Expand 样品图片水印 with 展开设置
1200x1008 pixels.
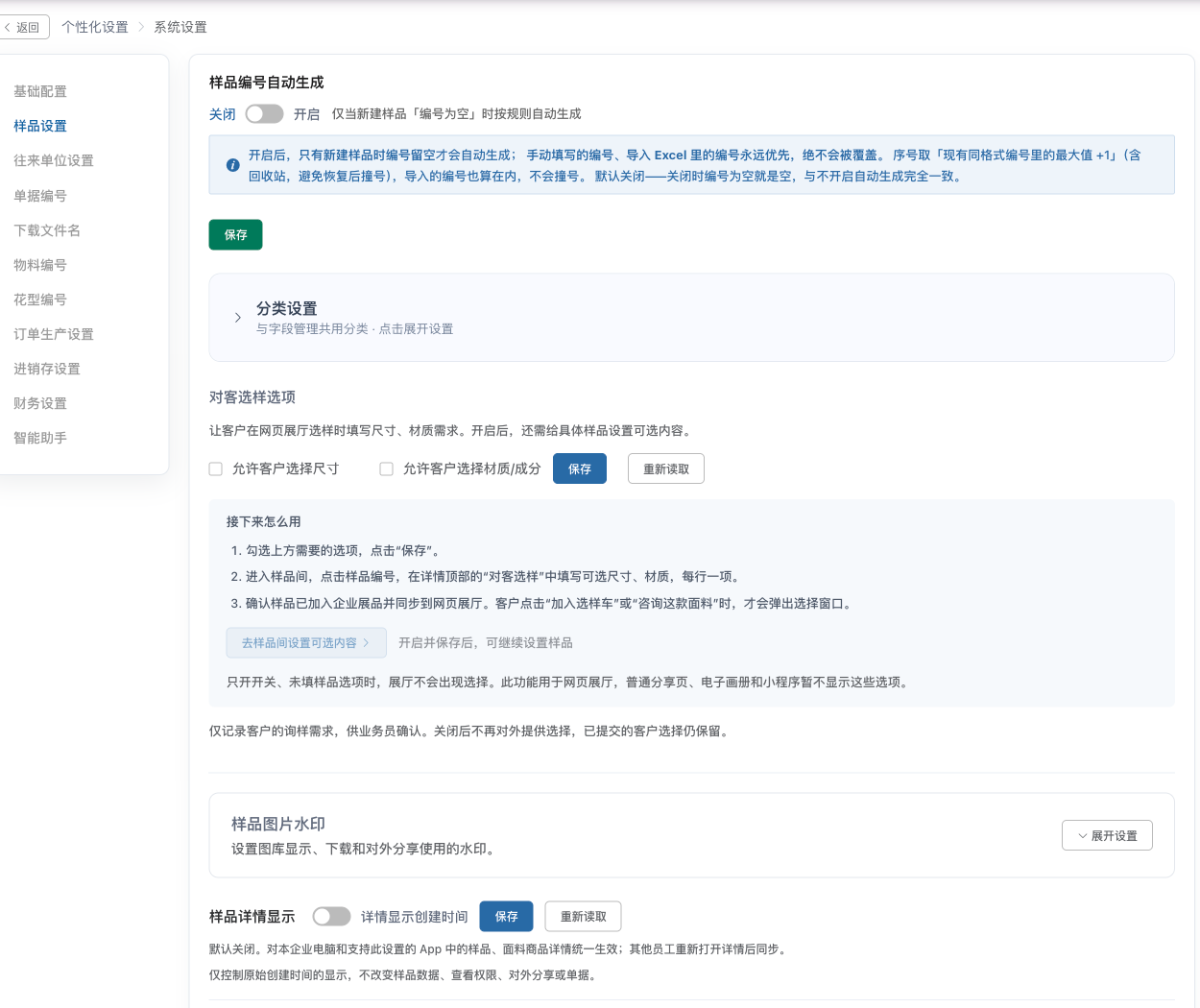coord(1107,835)
